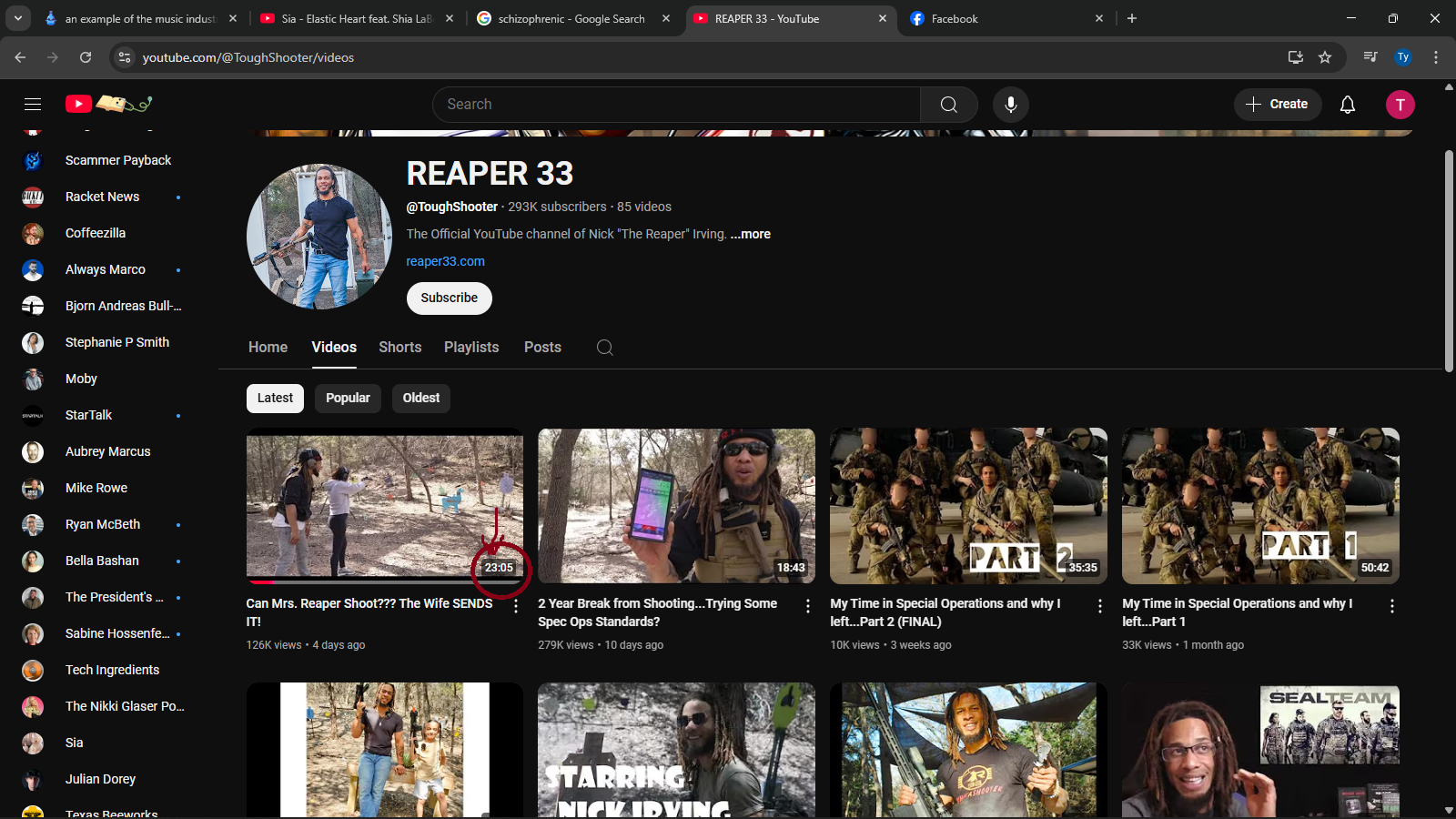
Task: Open the Chrome profile button
Action: tap(1403, 57)
